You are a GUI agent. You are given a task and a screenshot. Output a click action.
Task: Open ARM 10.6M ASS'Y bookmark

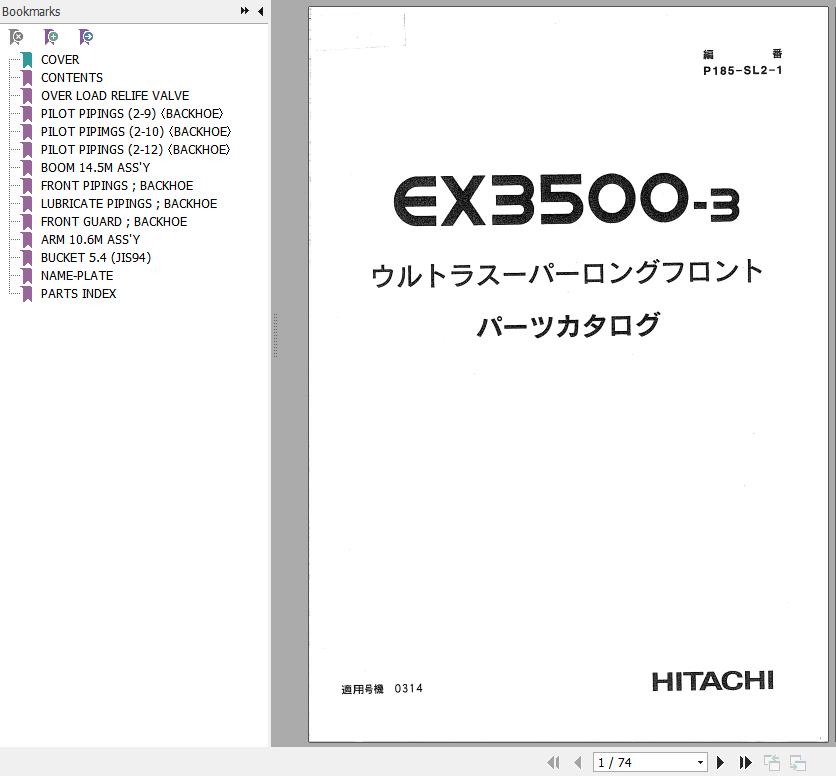point(91,239)
